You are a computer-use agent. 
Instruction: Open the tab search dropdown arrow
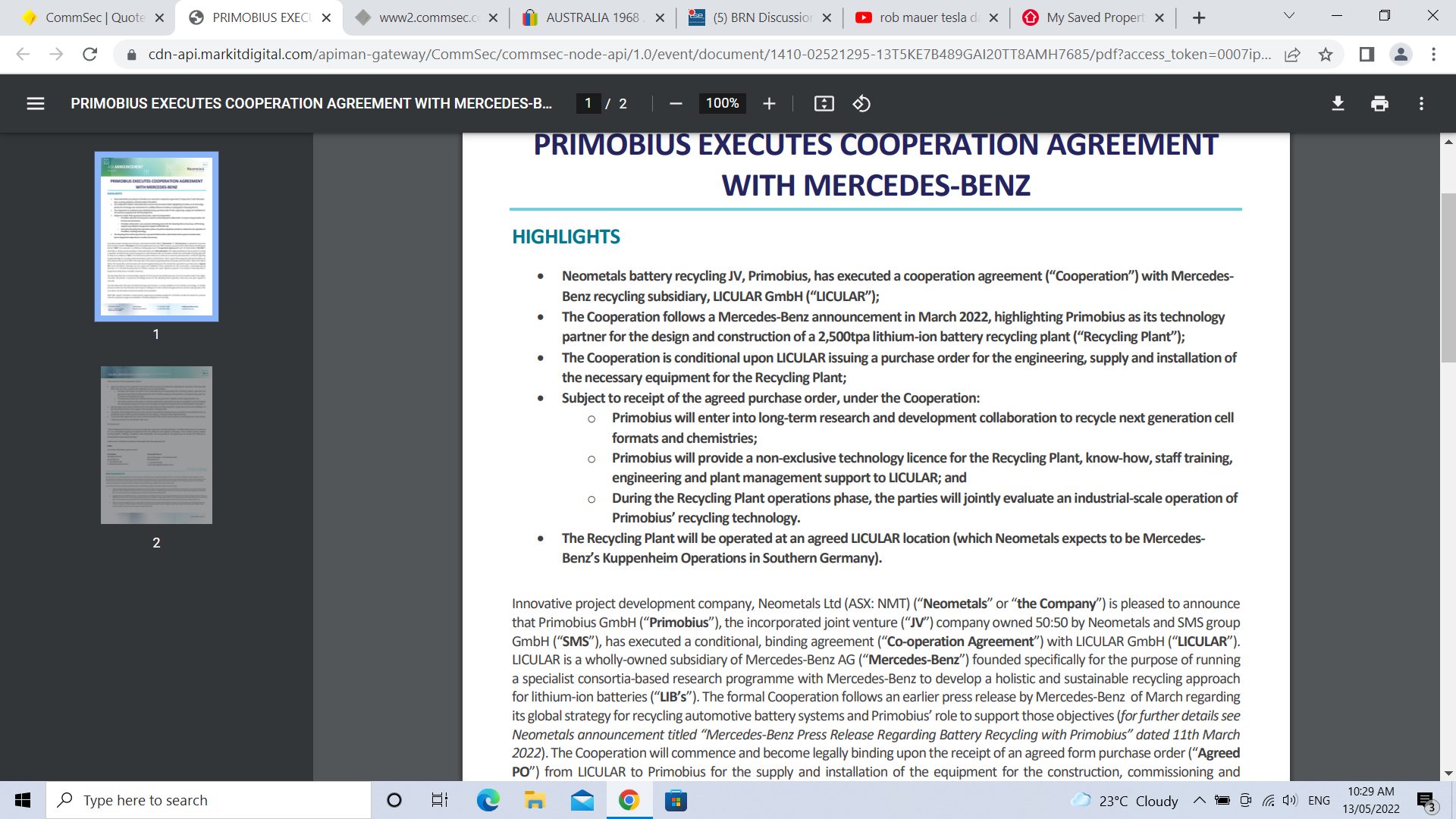click(x=1288, y=16)
